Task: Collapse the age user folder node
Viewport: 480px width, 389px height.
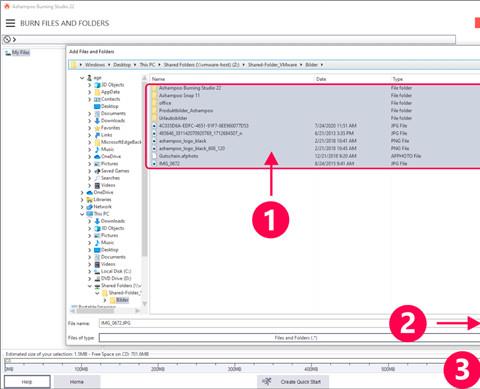Action: tap(82, 78)
